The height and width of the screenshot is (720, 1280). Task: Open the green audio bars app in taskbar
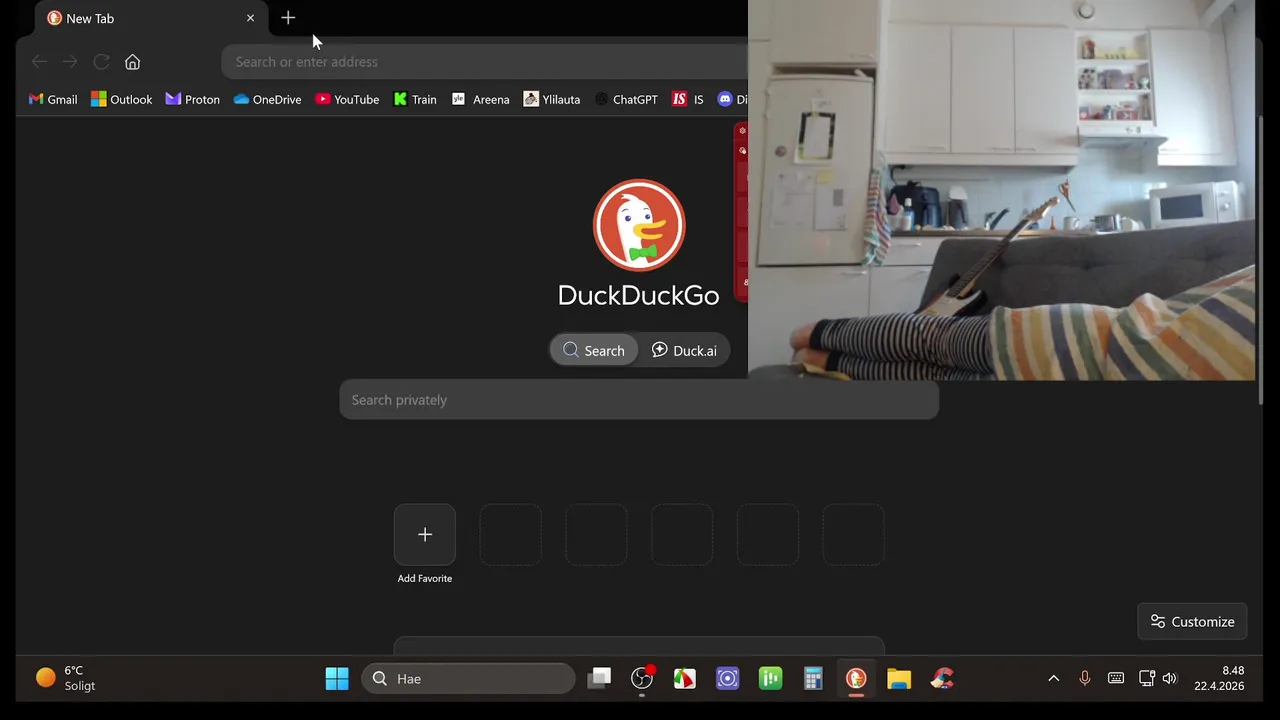[770, 678]
